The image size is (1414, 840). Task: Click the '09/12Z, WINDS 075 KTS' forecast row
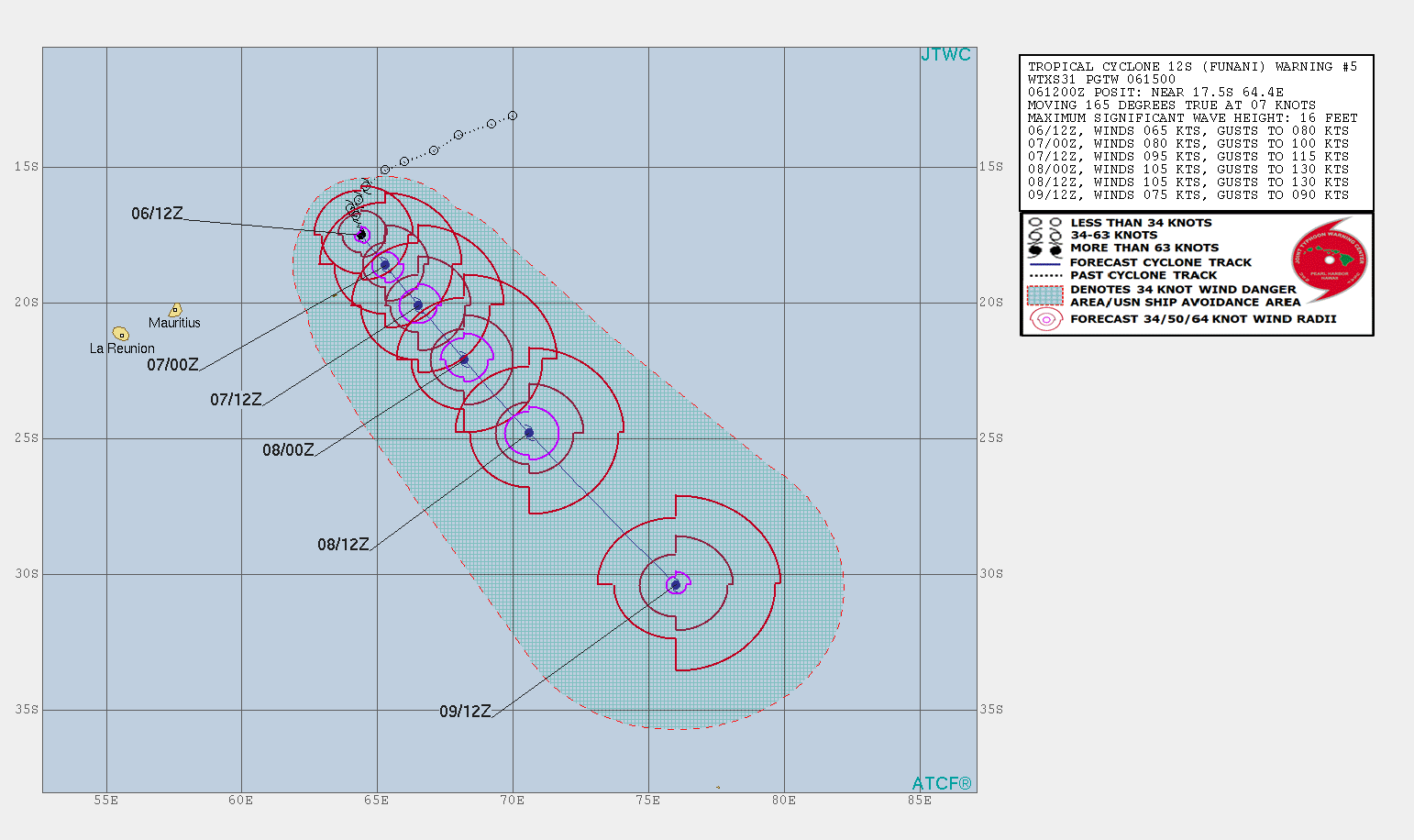[1188, 195]
